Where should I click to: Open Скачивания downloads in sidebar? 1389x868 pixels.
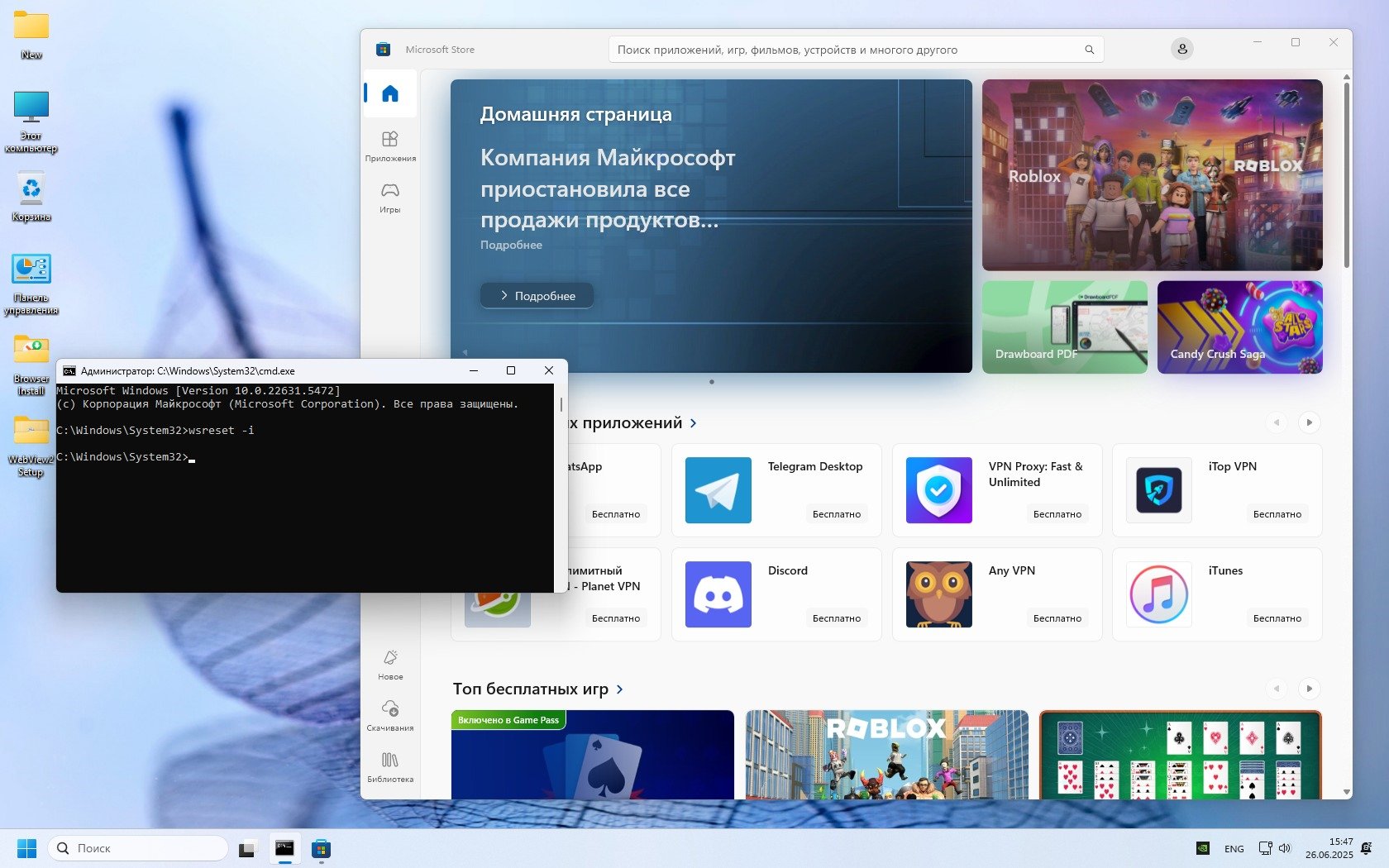(x=390, y=715)
